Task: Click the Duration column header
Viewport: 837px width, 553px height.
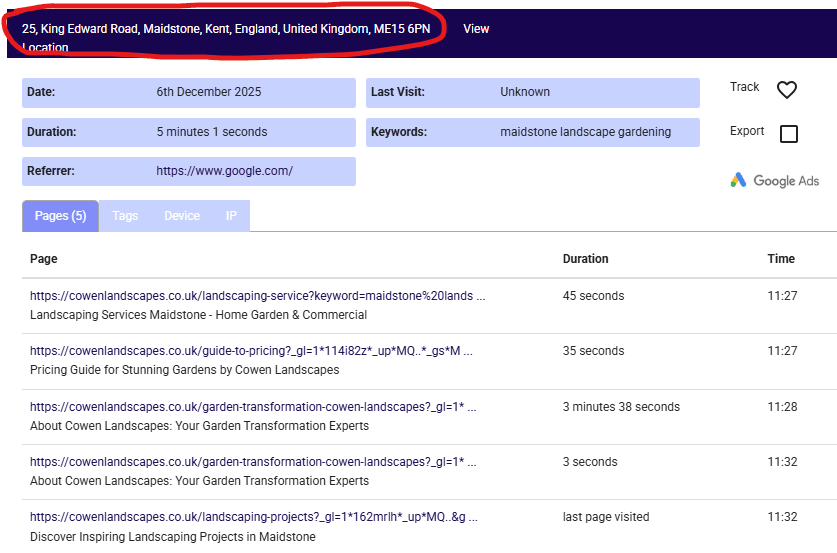Action: click(585, 259)
